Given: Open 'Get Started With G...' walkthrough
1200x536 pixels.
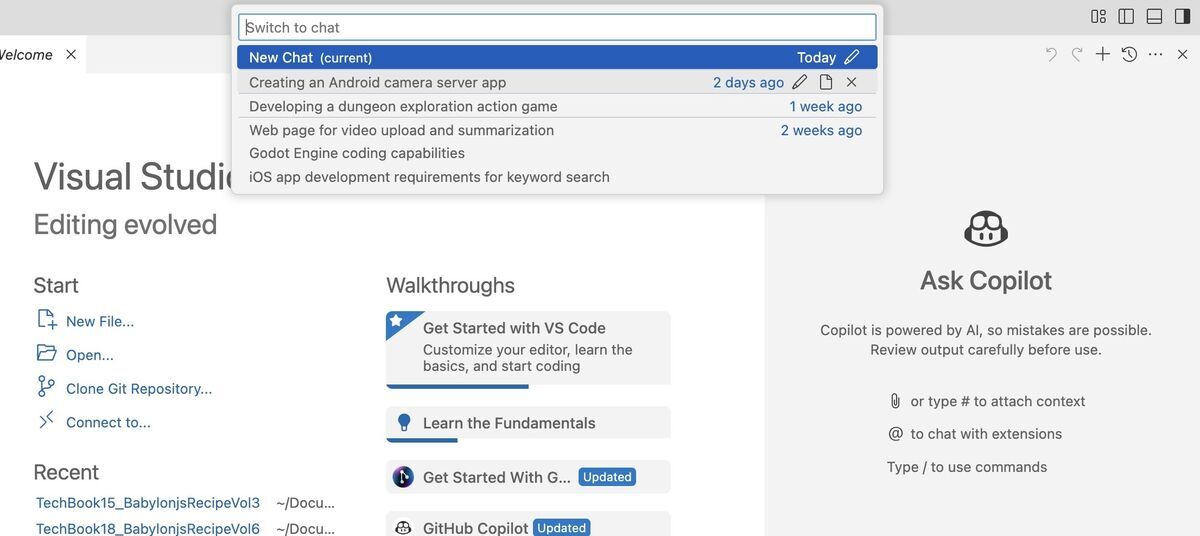Looking at the screenshot, I should [x=528, y=477].
